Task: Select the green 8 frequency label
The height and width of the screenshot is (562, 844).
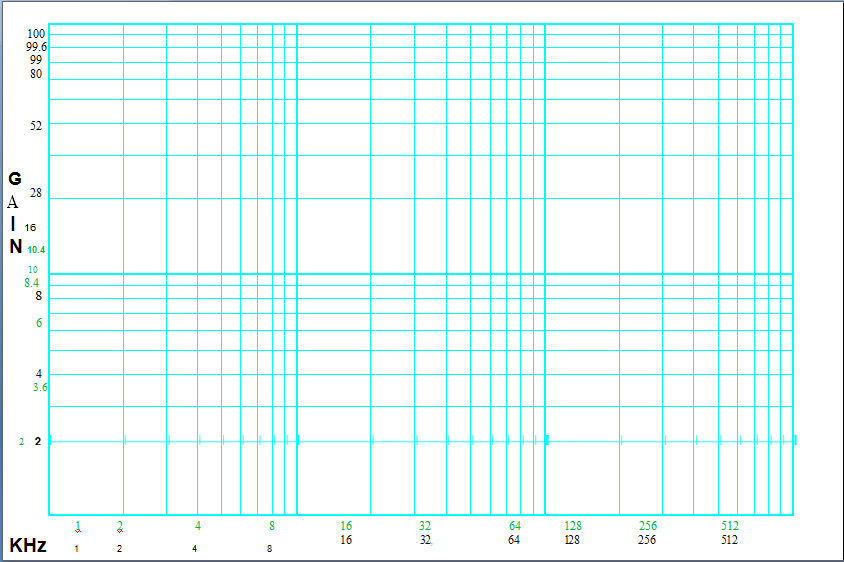Action: (272, 526)
